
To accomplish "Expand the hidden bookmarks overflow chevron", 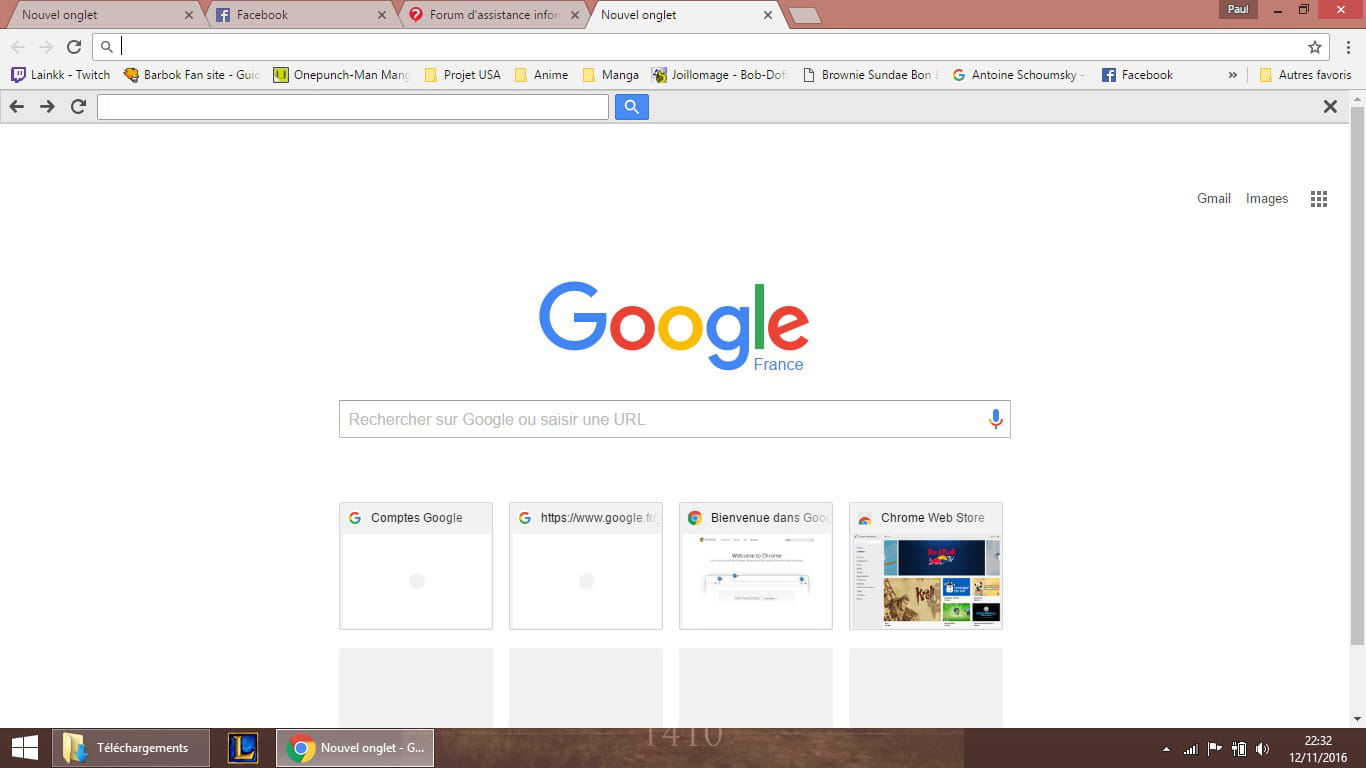I will click(1233, 75).
